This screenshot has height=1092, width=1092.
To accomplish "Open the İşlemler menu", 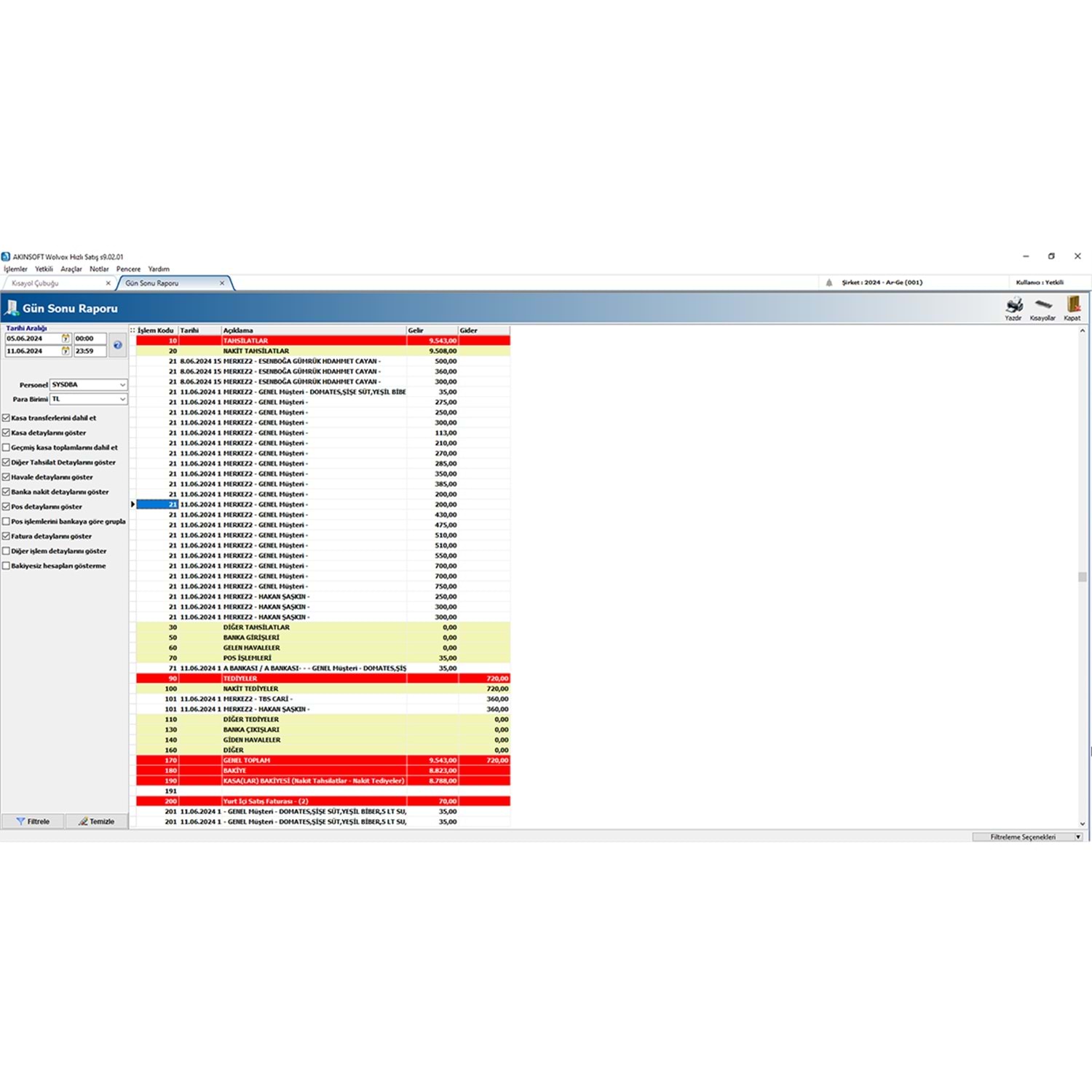I will click(15, 269).
